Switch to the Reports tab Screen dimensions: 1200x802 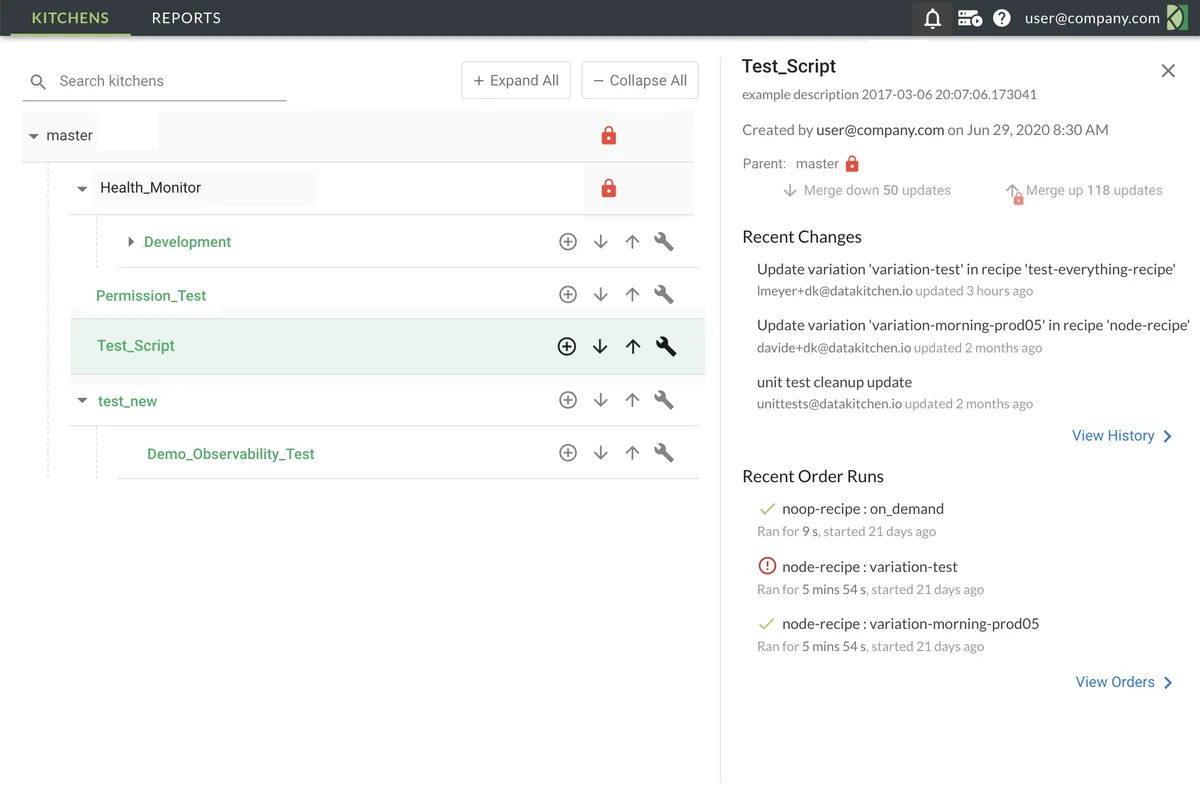pos(186,18)
